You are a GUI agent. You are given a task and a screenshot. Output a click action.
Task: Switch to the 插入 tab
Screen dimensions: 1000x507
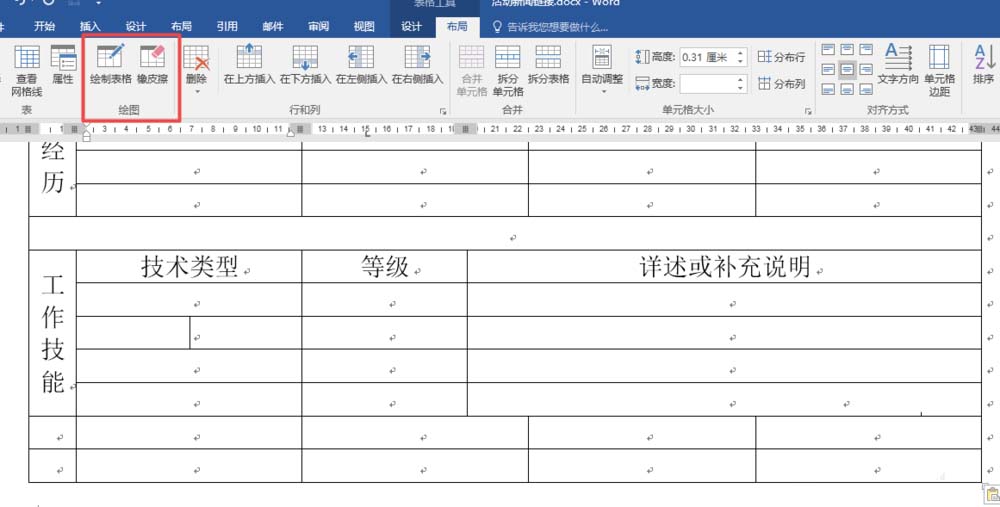tap(90, 26)
